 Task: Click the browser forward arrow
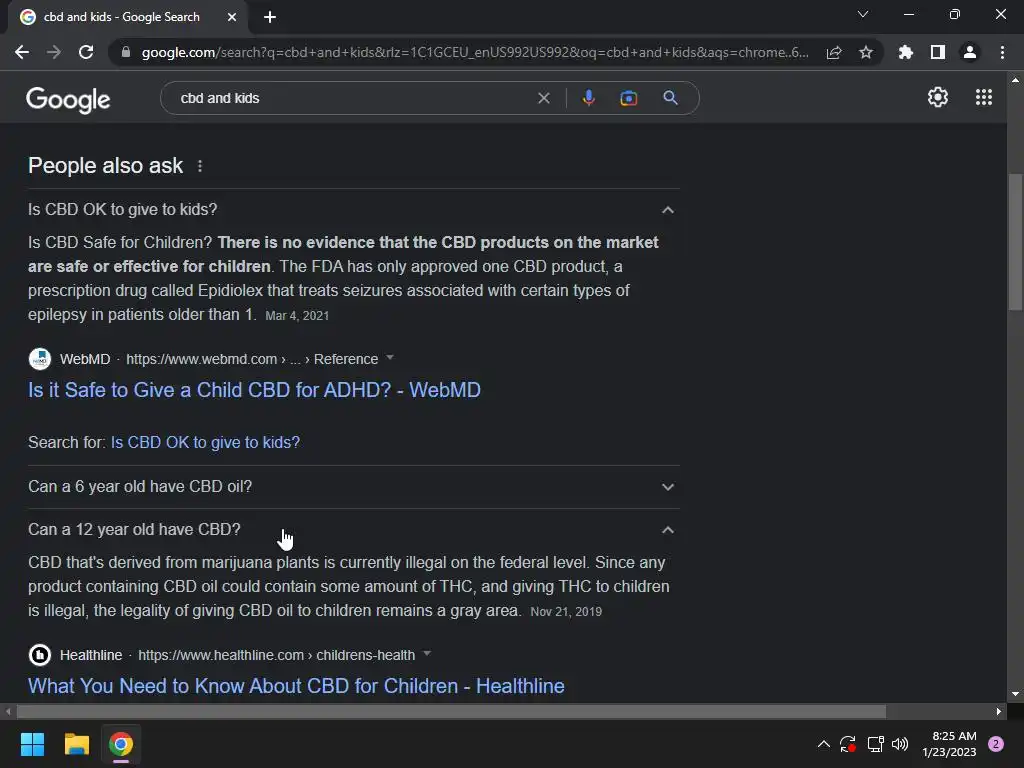tap(54, 52)
